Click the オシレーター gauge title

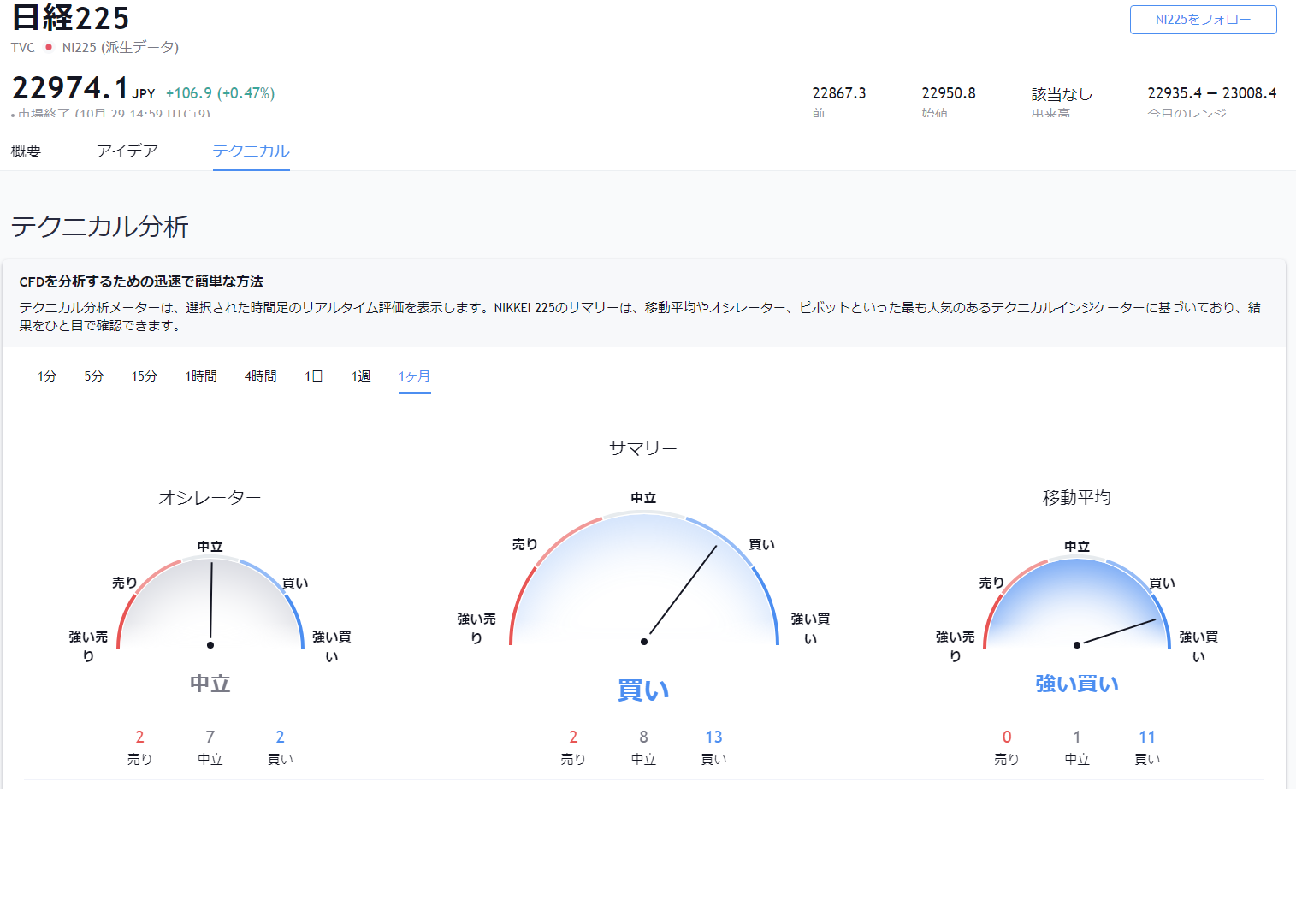(x=210, y=498)
